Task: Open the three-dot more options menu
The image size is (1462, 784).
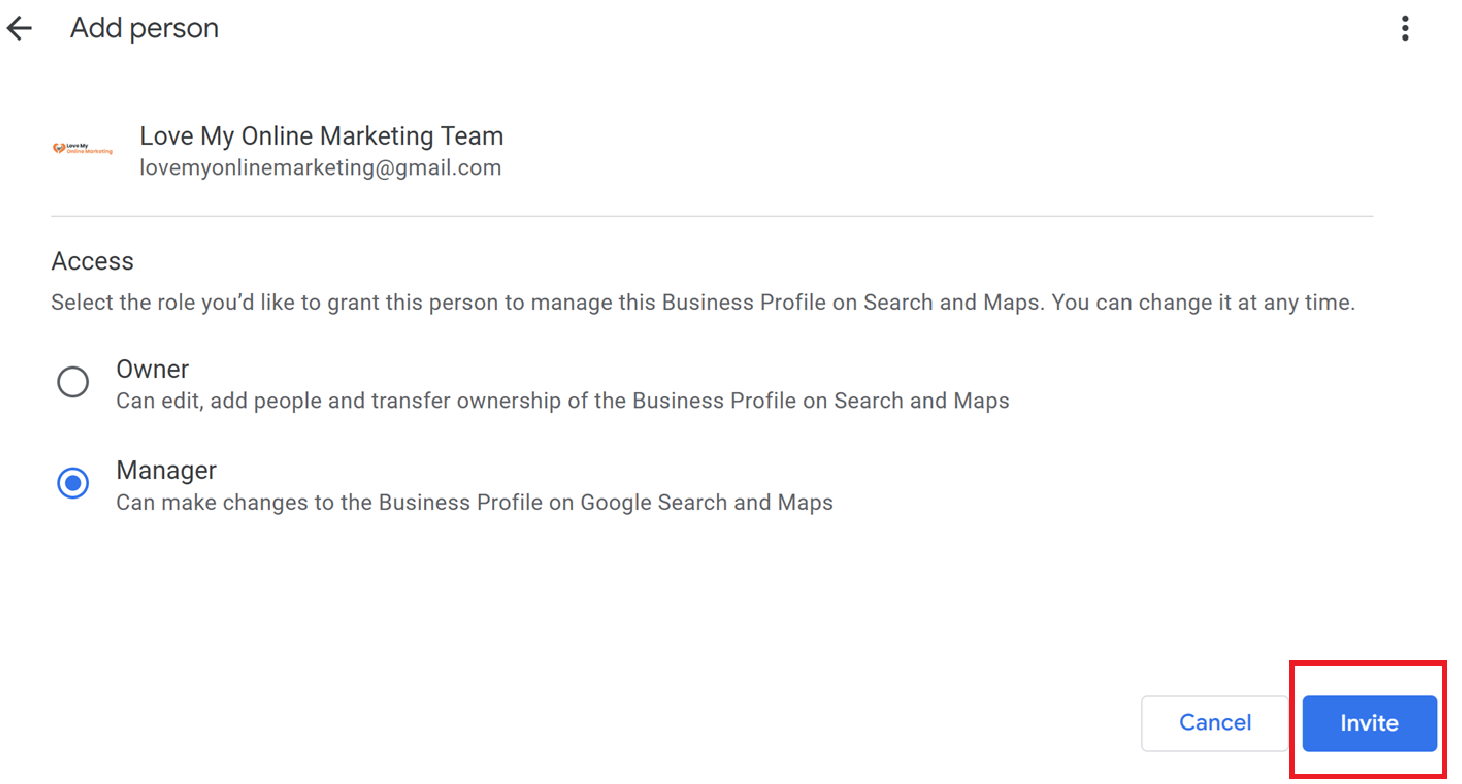Action: tap(1405, 29)
